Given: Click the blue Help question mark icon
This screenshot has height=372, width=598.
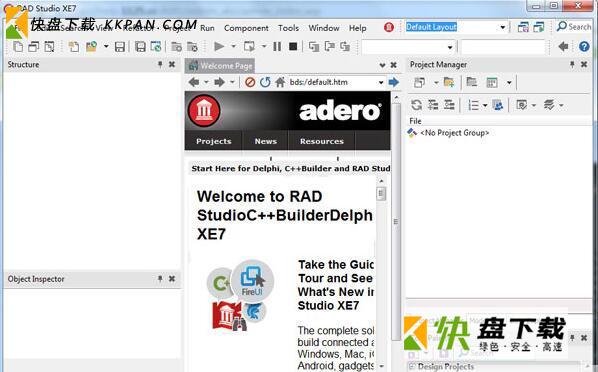Looking at the screenshot, I should point(584,47).
